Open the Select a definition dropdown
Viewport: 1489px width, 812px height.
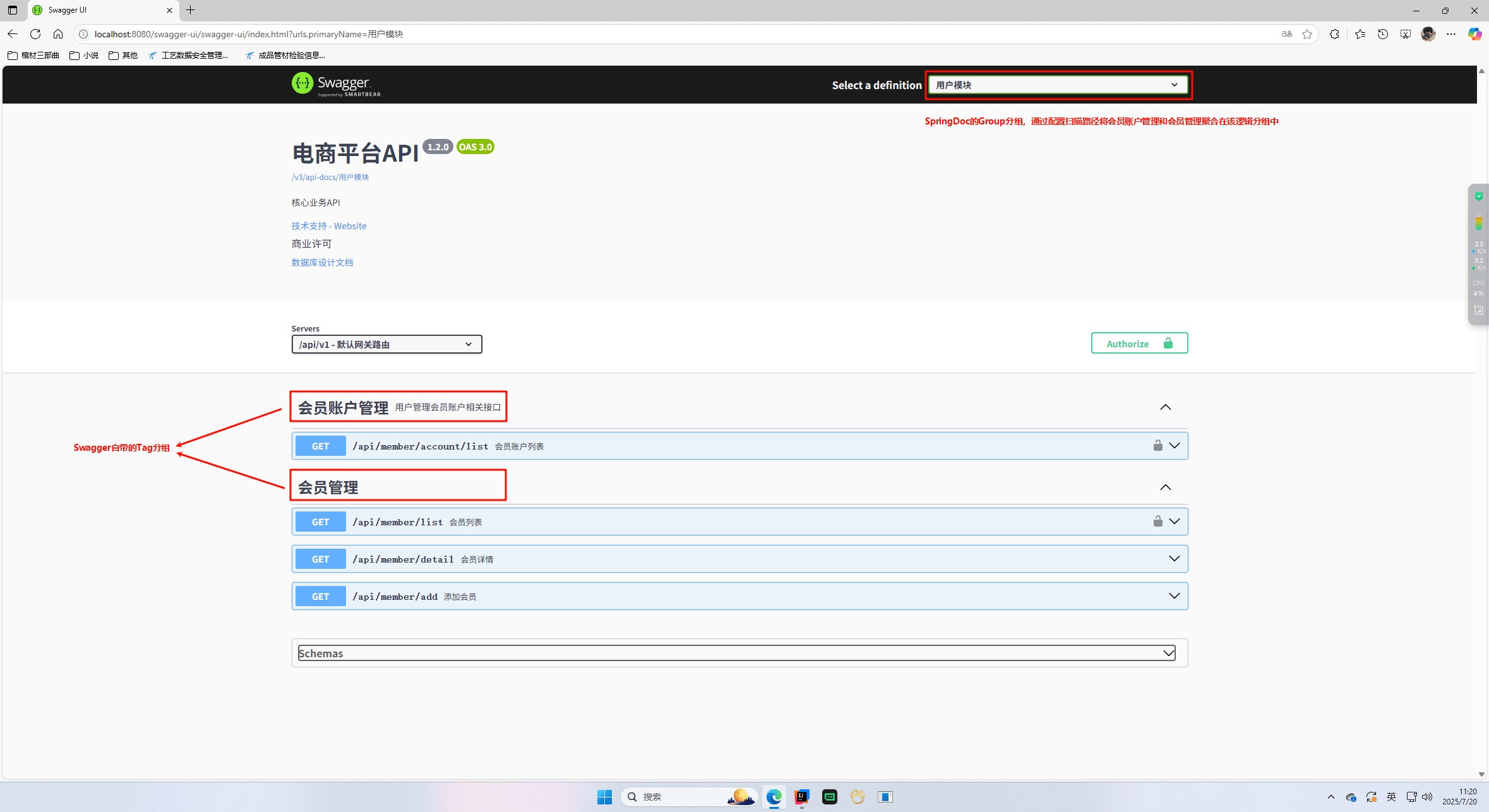tap(1056, 85)
